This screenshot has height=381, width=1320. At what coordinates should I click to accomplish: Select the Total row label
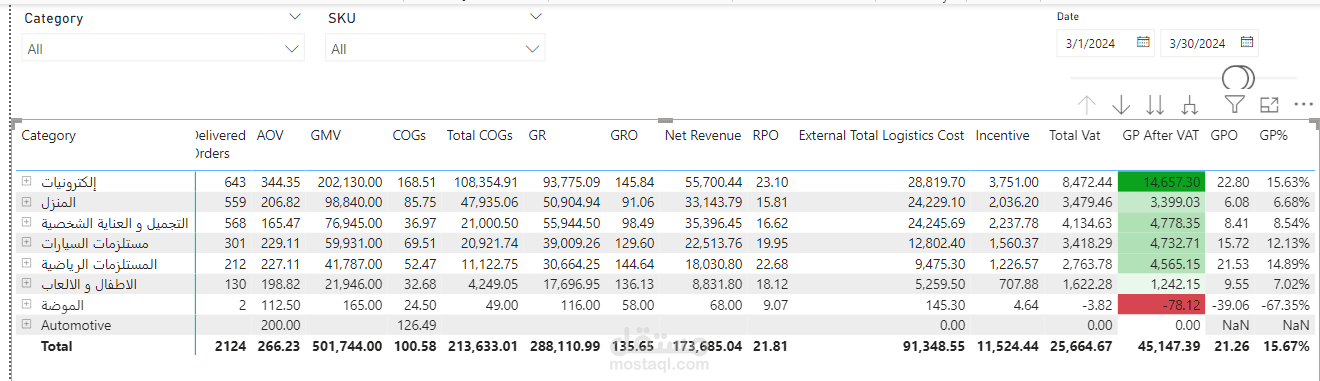pos(56,346)
